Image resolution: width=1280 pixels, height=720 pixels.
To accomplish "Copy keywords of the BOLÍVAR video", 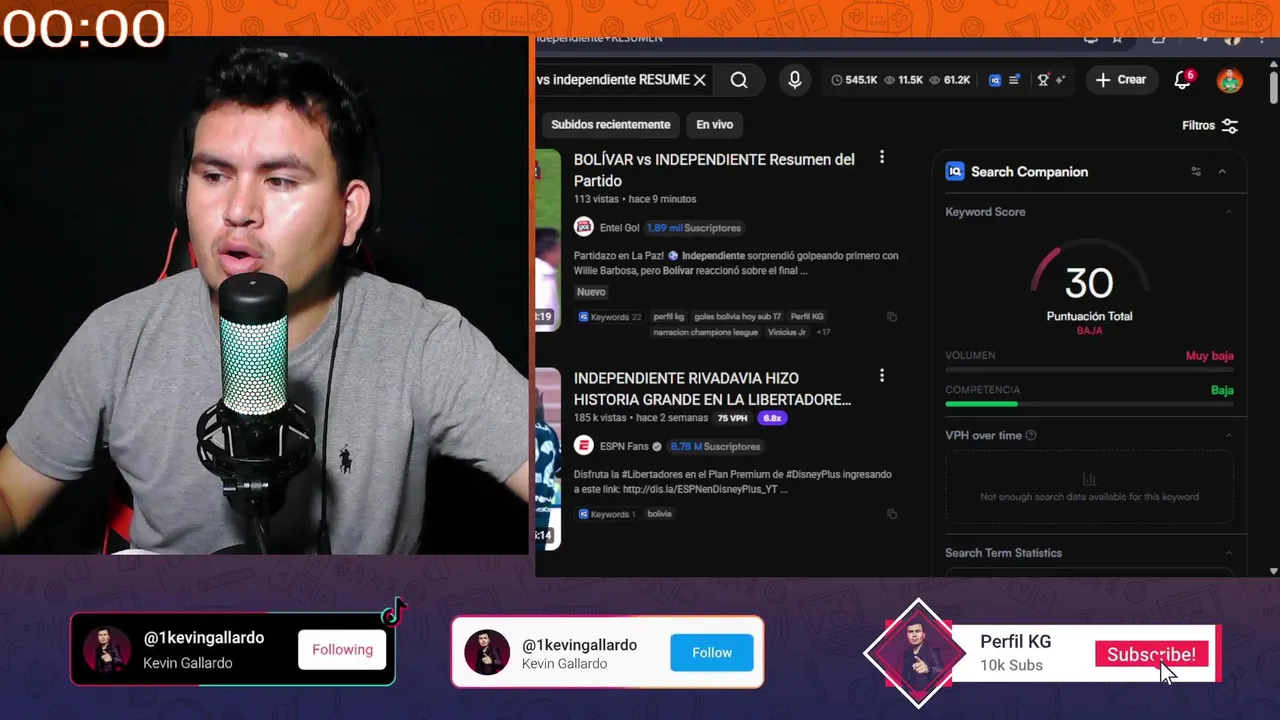I will [892, 317].
